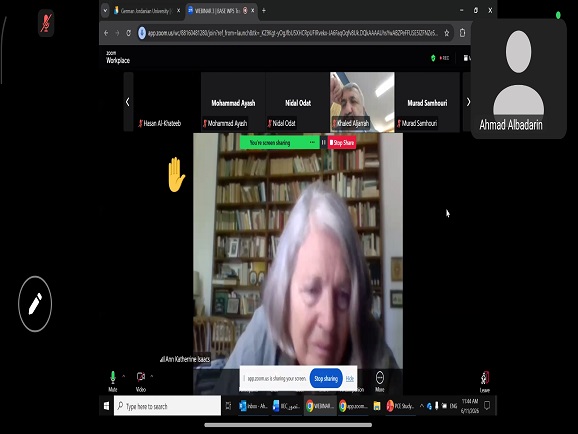Close the WEBINAR 3 browser tab
578x434 pixels.
[253, 11]
